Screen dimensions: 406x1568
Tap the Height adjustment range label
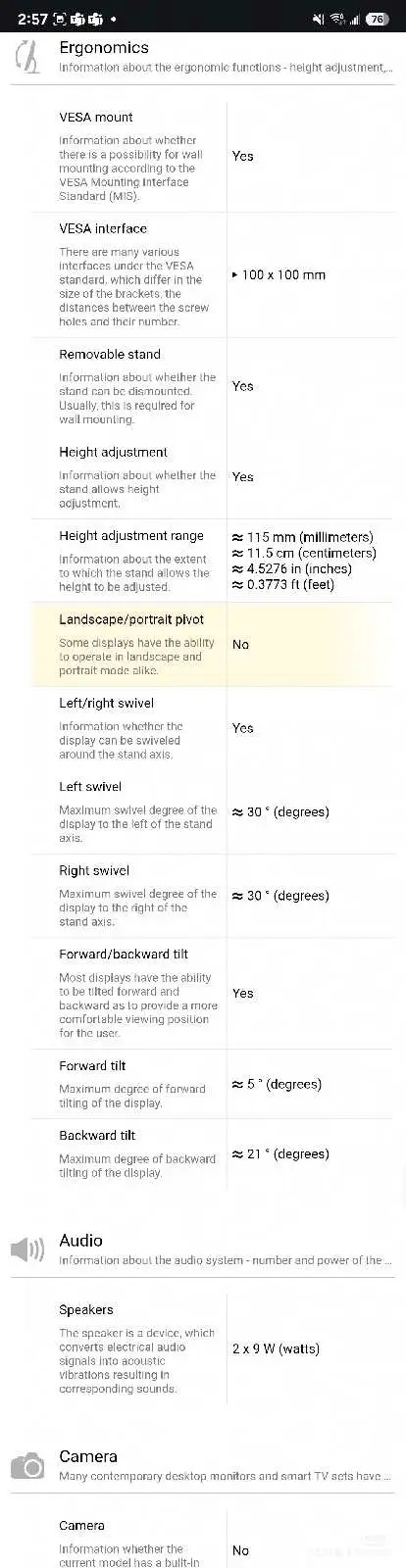pyautogui.click(x=131, y=536)
